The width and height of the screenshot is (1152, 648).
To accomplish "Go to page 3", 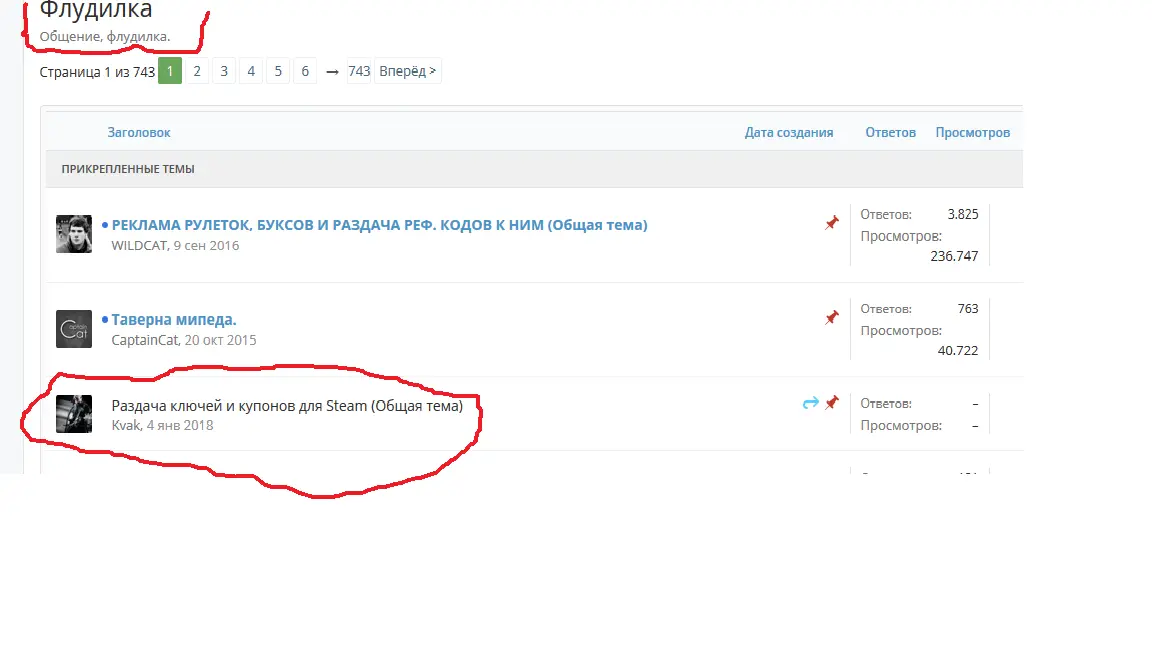I will click(x=224, y=71).
